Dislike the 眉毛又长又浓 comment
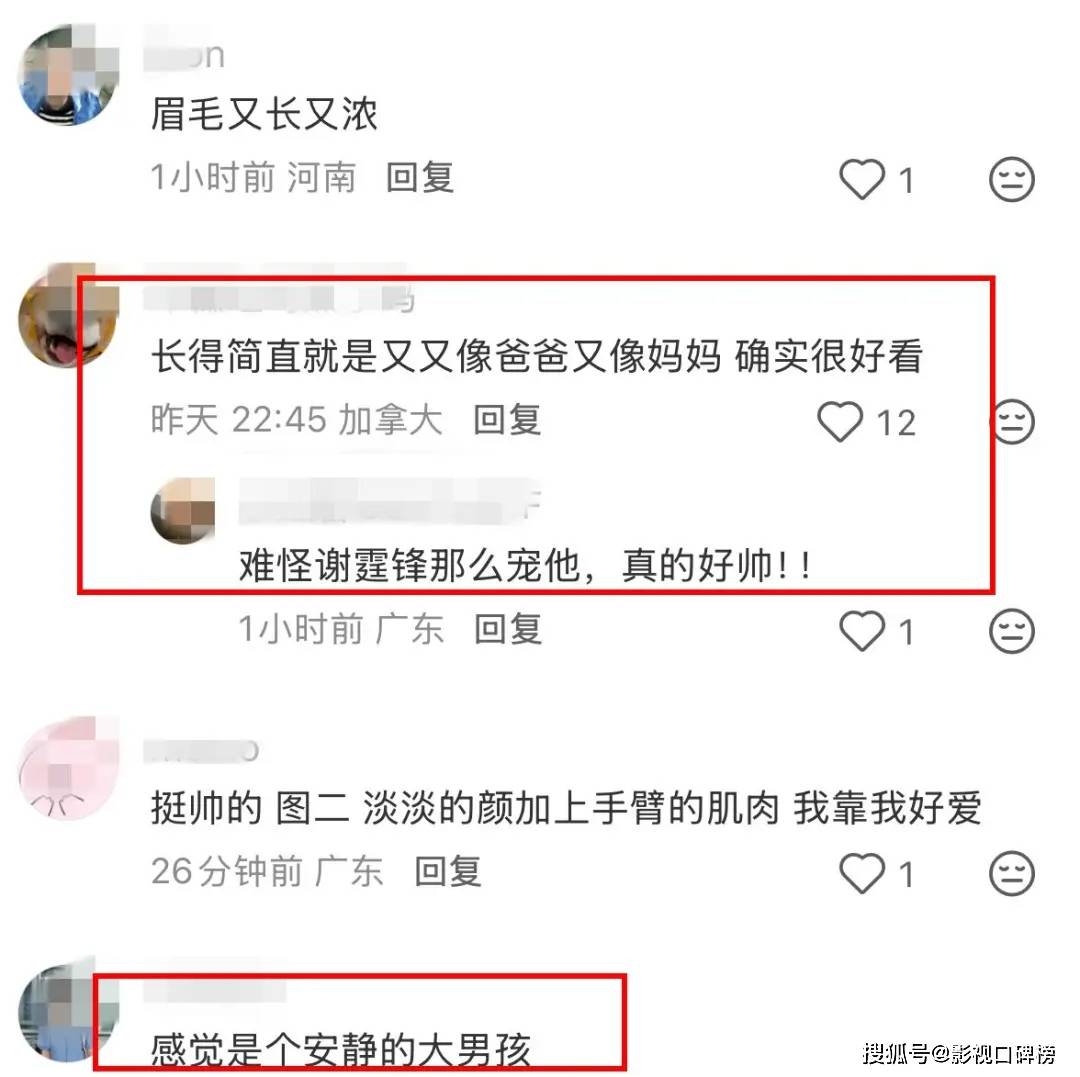 1011,179
